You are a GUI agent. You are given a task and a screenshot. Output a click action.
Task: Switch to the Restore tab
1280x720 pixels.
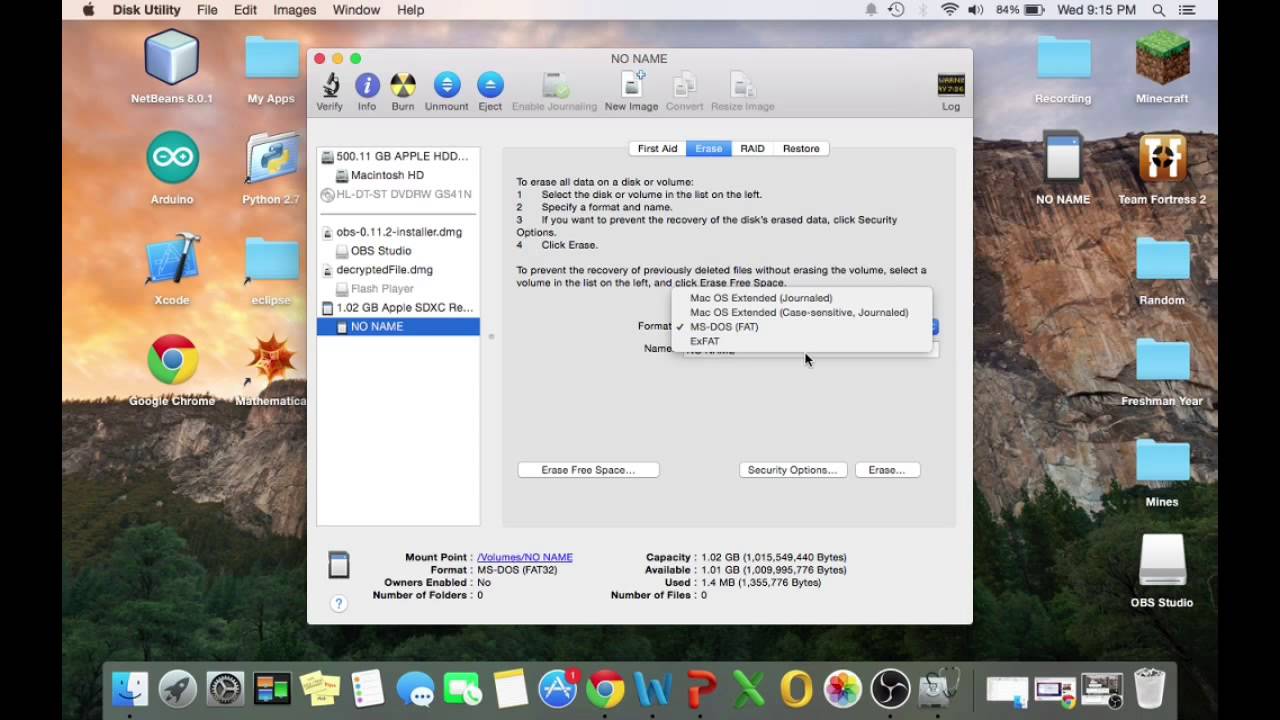point(801,148)
